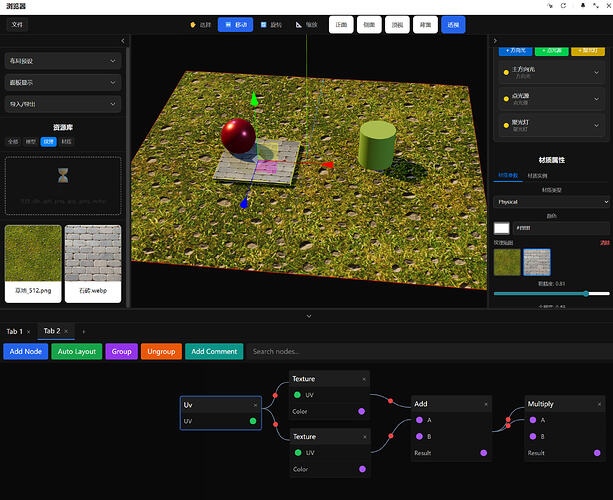Click upper Texture node Color output port

[x=362, y=411]
